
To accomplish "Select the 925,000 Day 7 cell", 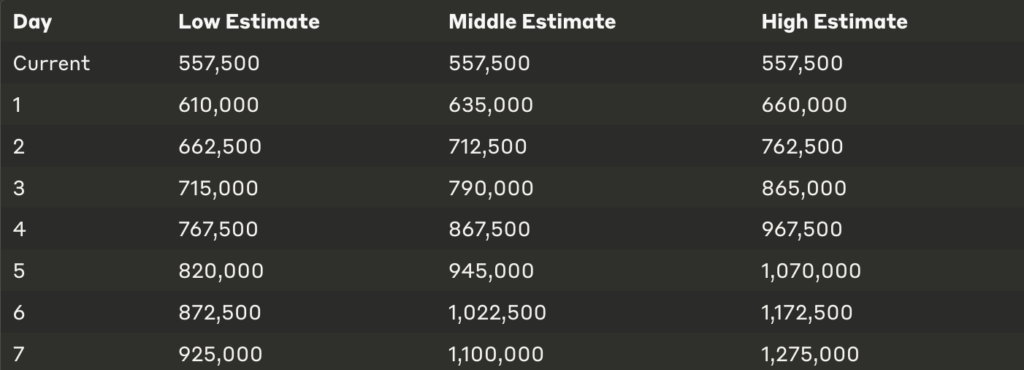I will 220,354.
